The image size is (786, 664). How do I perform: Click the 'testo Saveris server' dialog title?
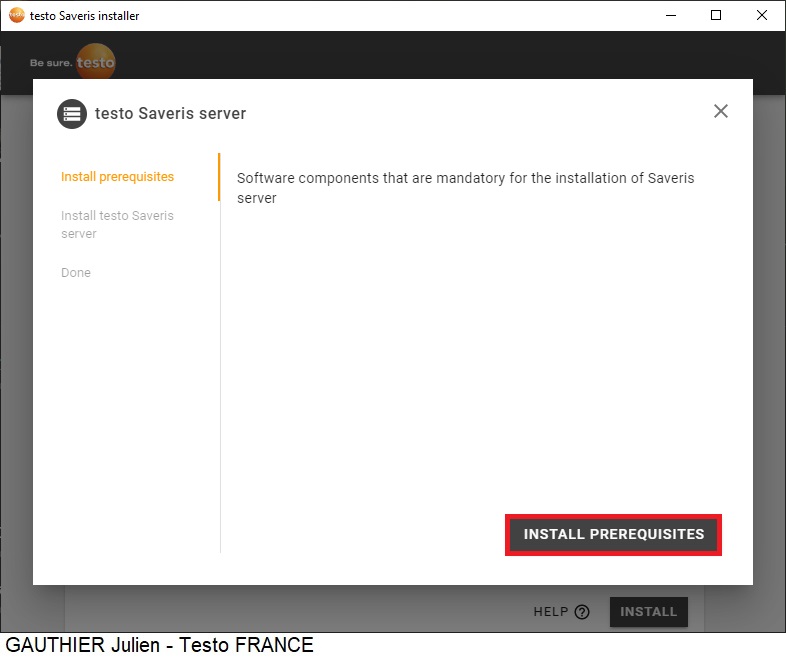[x=170, y=114]
